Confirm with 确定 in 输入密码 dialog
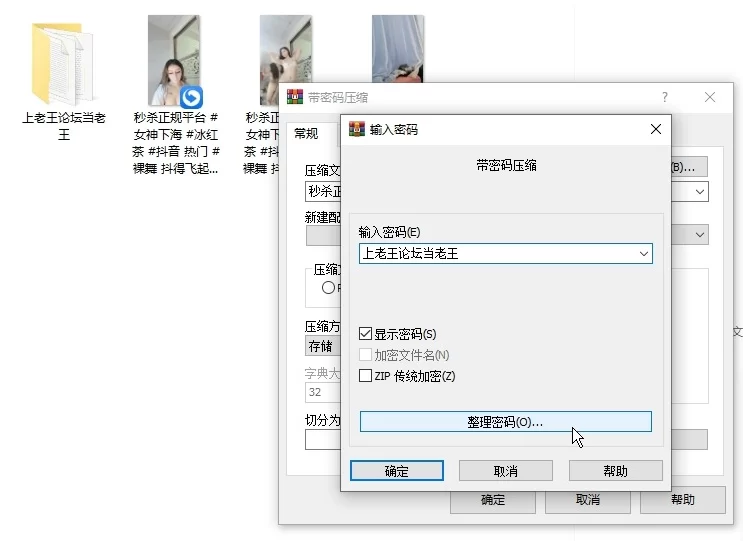 coord(397,470)
